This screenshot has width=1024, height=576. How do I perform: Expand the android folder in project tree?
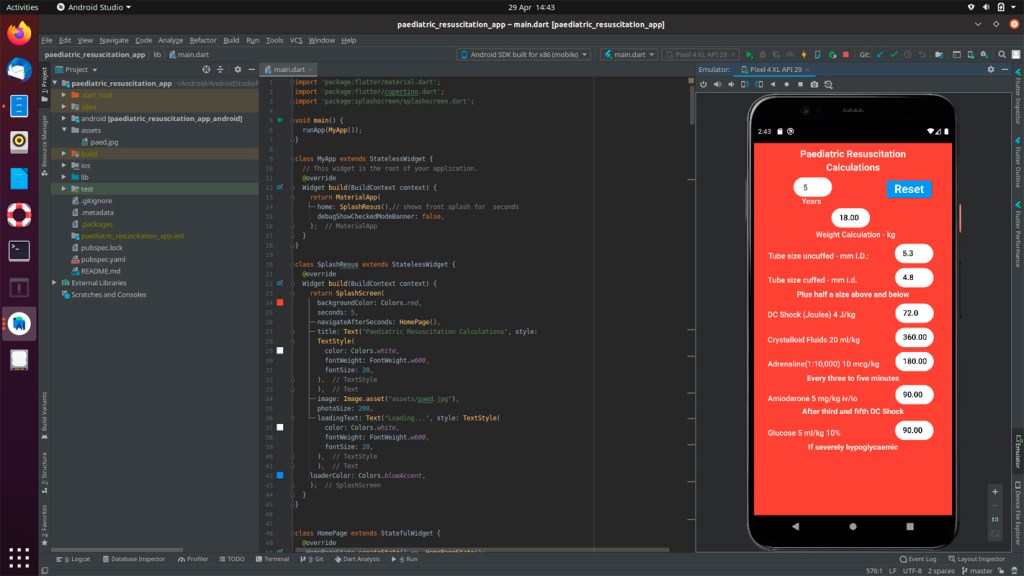(x=65, y=118)
